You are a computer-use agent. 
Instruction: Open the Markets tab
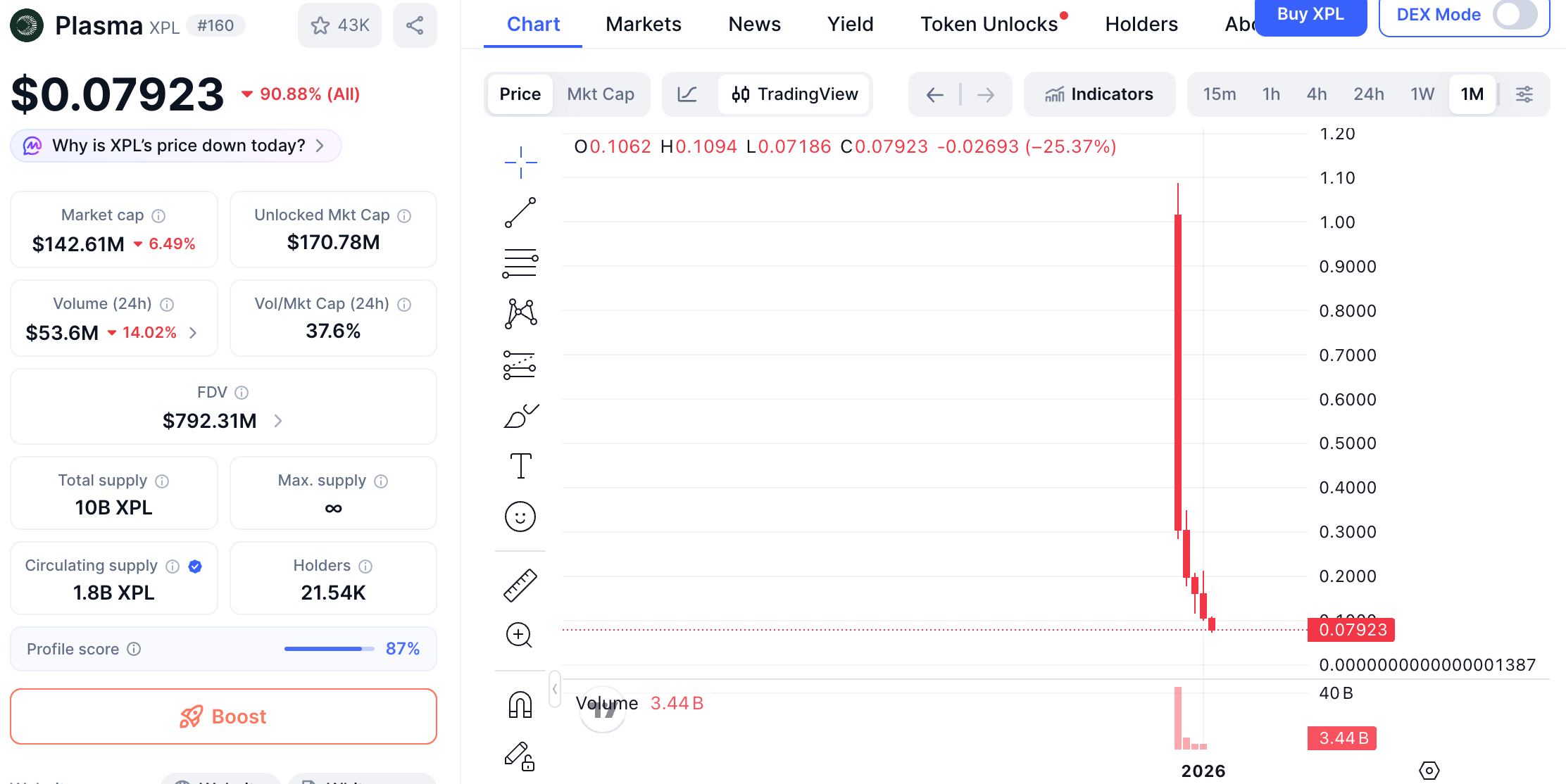click(x=643, y=25)
